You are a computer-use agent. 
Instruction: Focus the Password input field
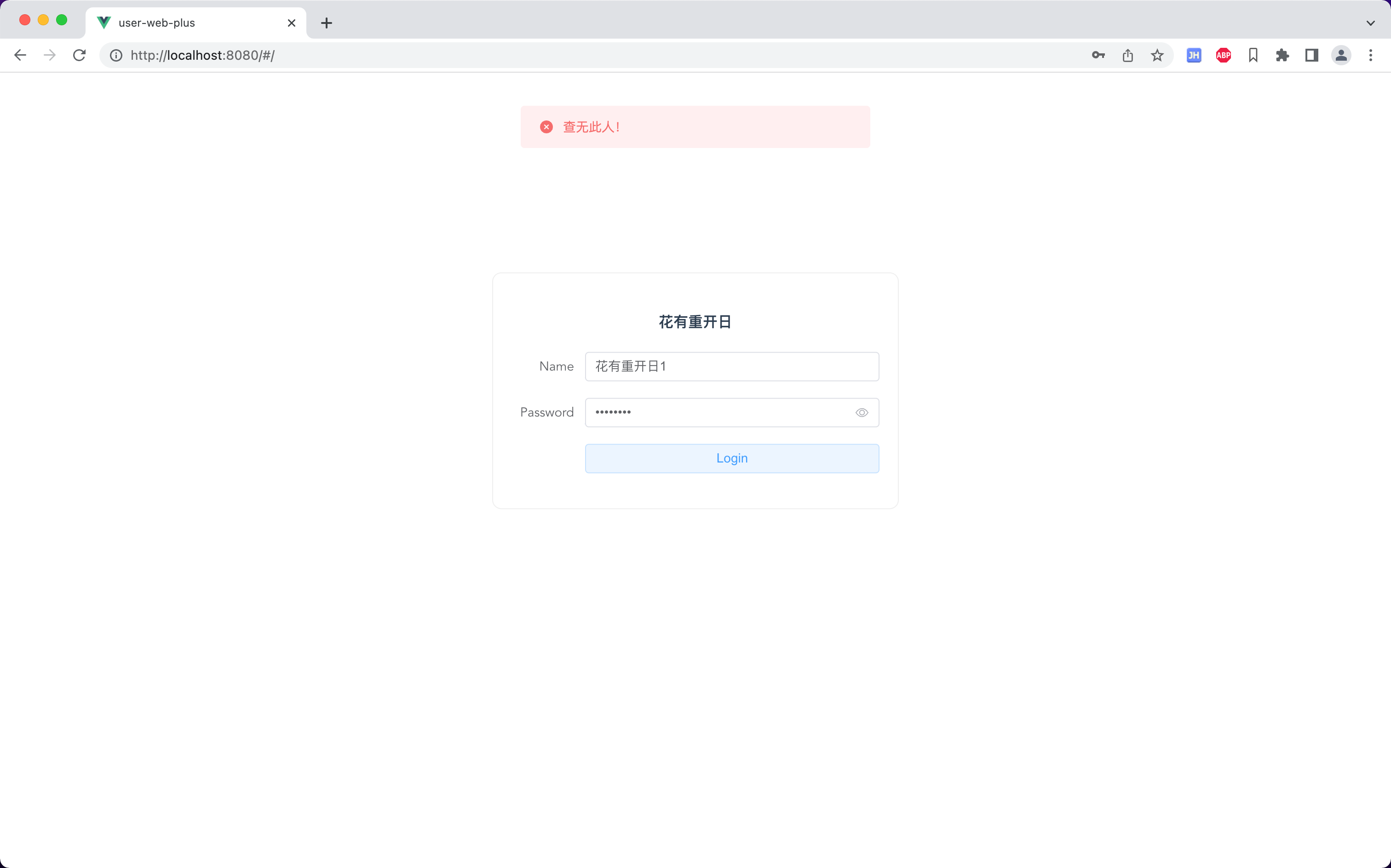click(732, 412)
